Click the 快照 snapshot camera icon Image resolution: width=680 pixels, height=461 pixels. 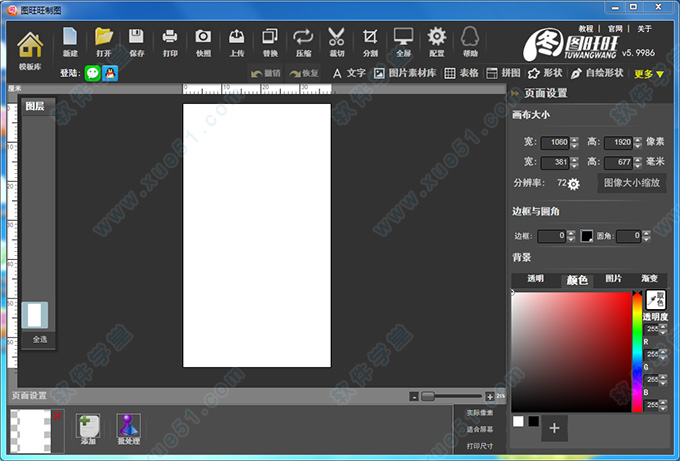tap(203, 41)
